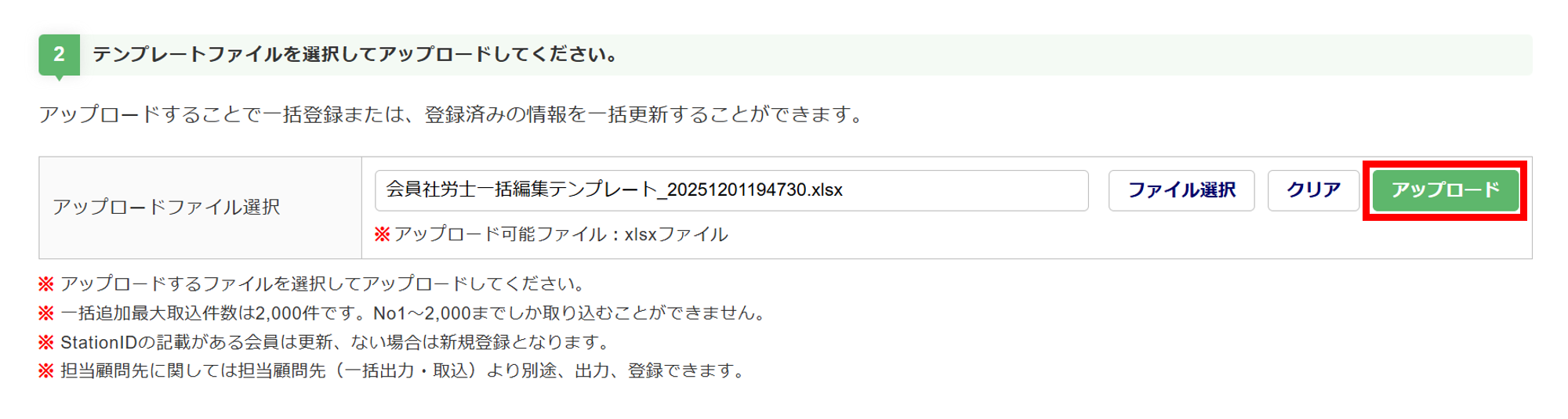Click ※ mark before the 担当顧問先 note
Image resolution: width=1568 pixels, height=419 pixels.
point(46,370)
